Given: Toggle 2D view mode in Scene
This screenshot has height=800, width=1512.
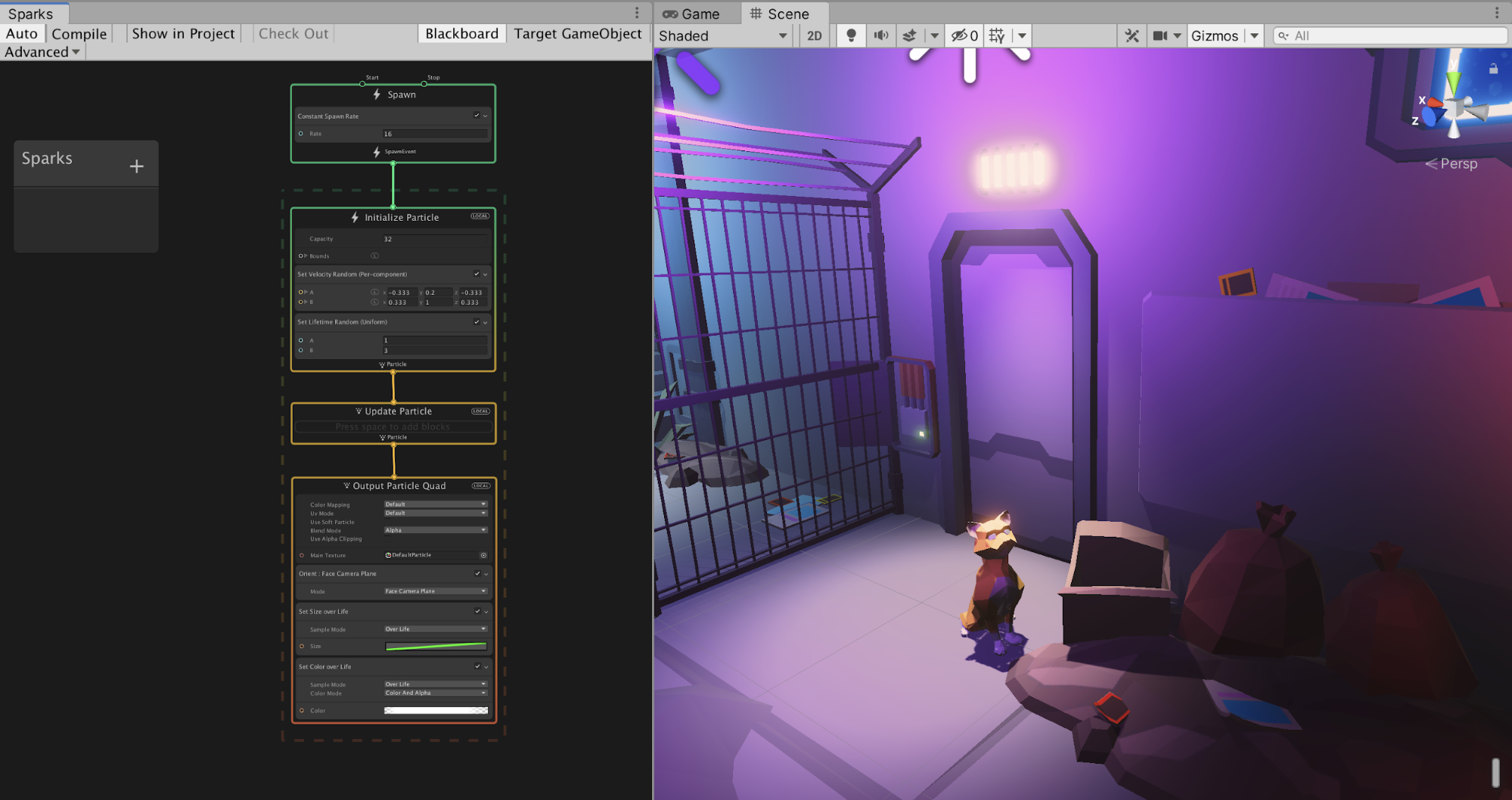Looking at the screenshot, I should point(814,36).
